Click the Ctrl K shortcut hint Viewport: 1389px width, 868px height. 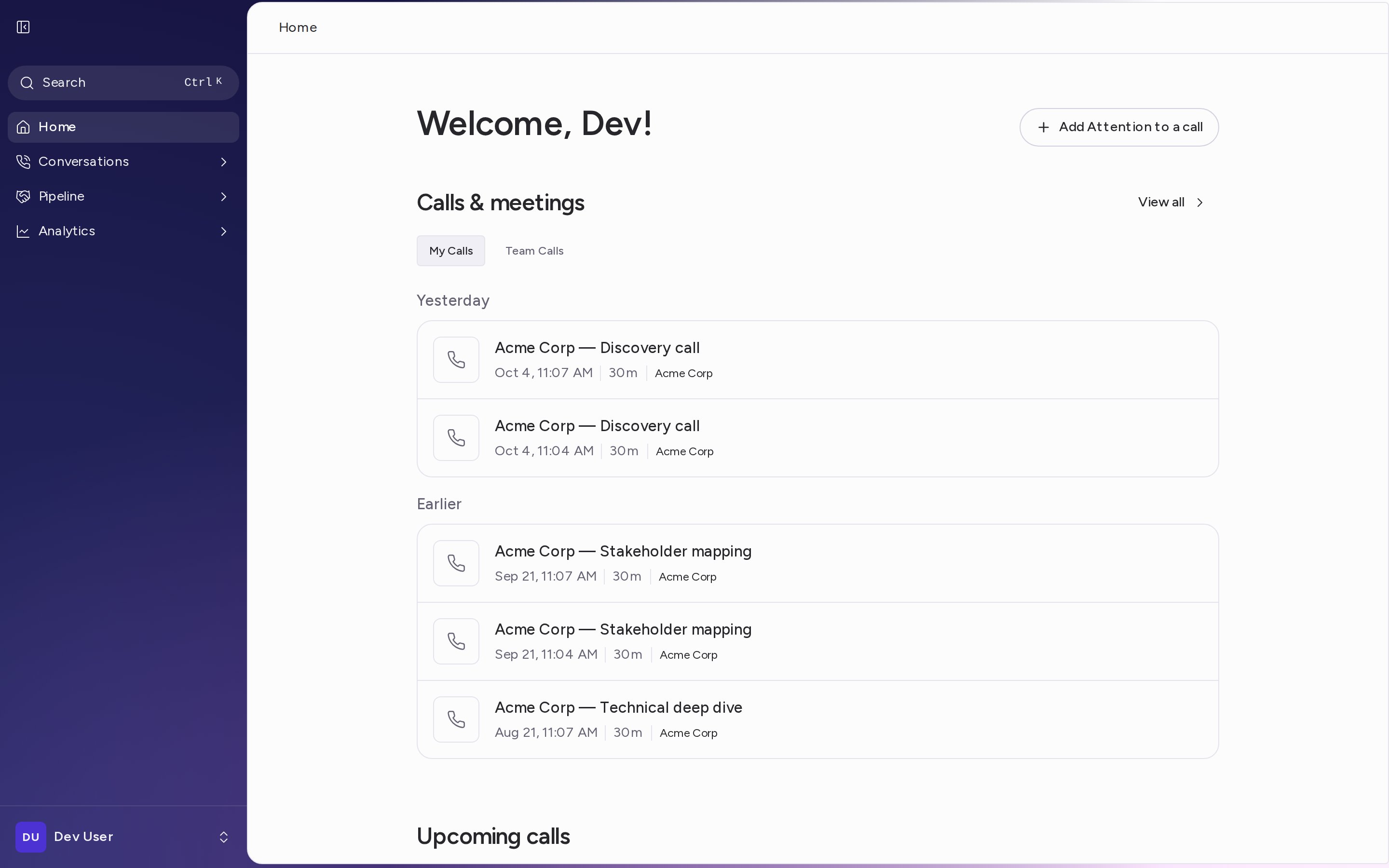coord(203,82)
